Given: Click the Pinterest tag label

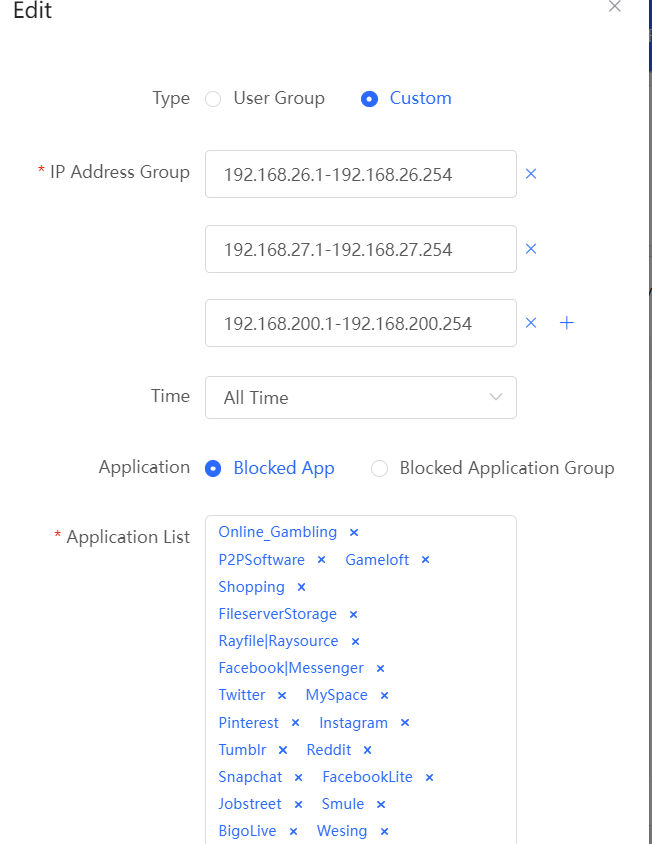Looking at the screenshot, I should (248, 722).
